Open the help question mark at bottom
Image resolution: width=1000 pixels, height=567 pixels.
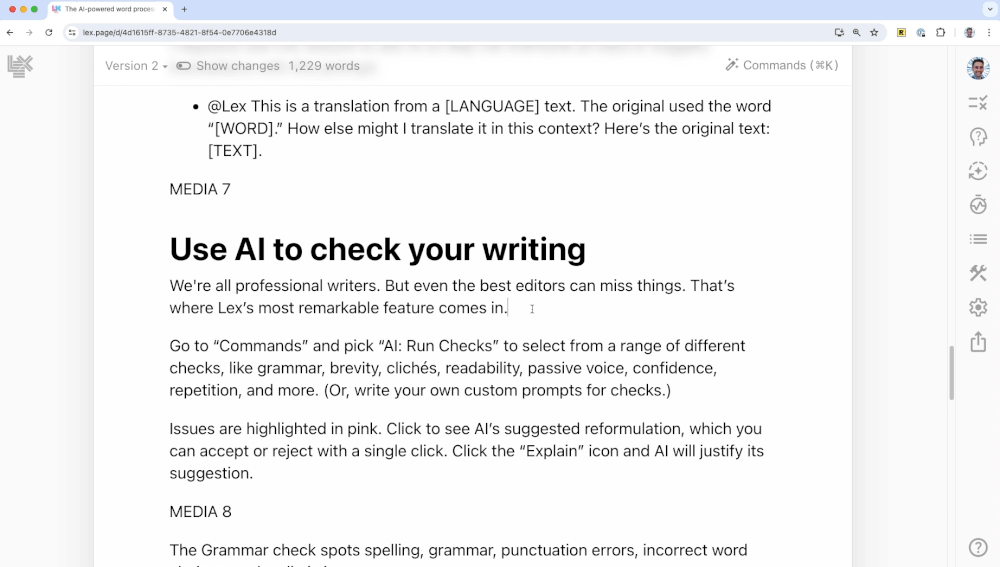coord(978,547)
